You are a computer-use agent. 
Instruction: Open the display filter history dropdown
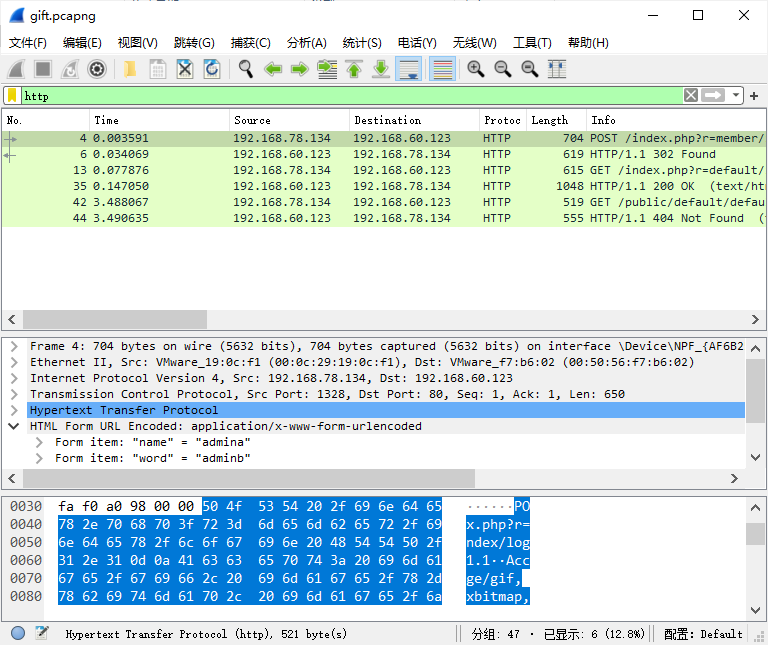click(x=736, y=96)
